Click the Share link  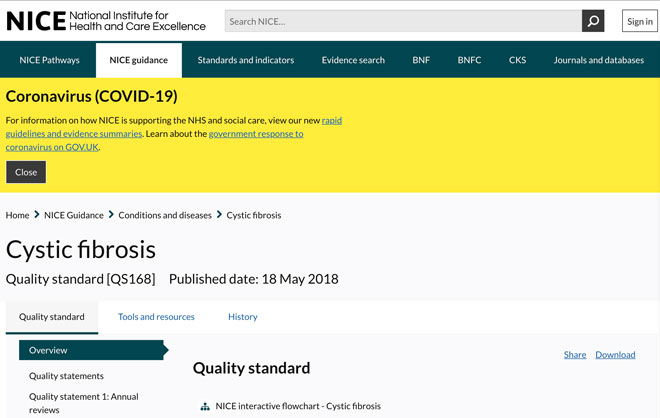575,355
